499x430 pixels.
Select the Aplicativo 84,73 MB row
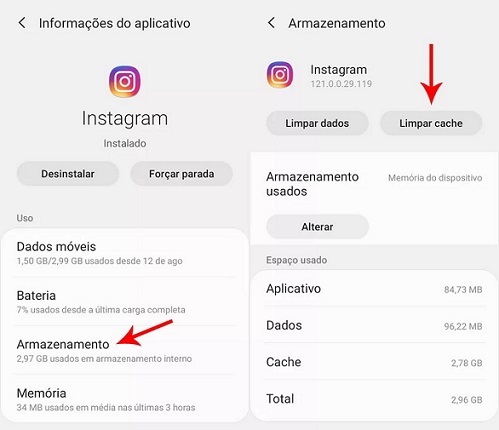[x=374, y=289]
